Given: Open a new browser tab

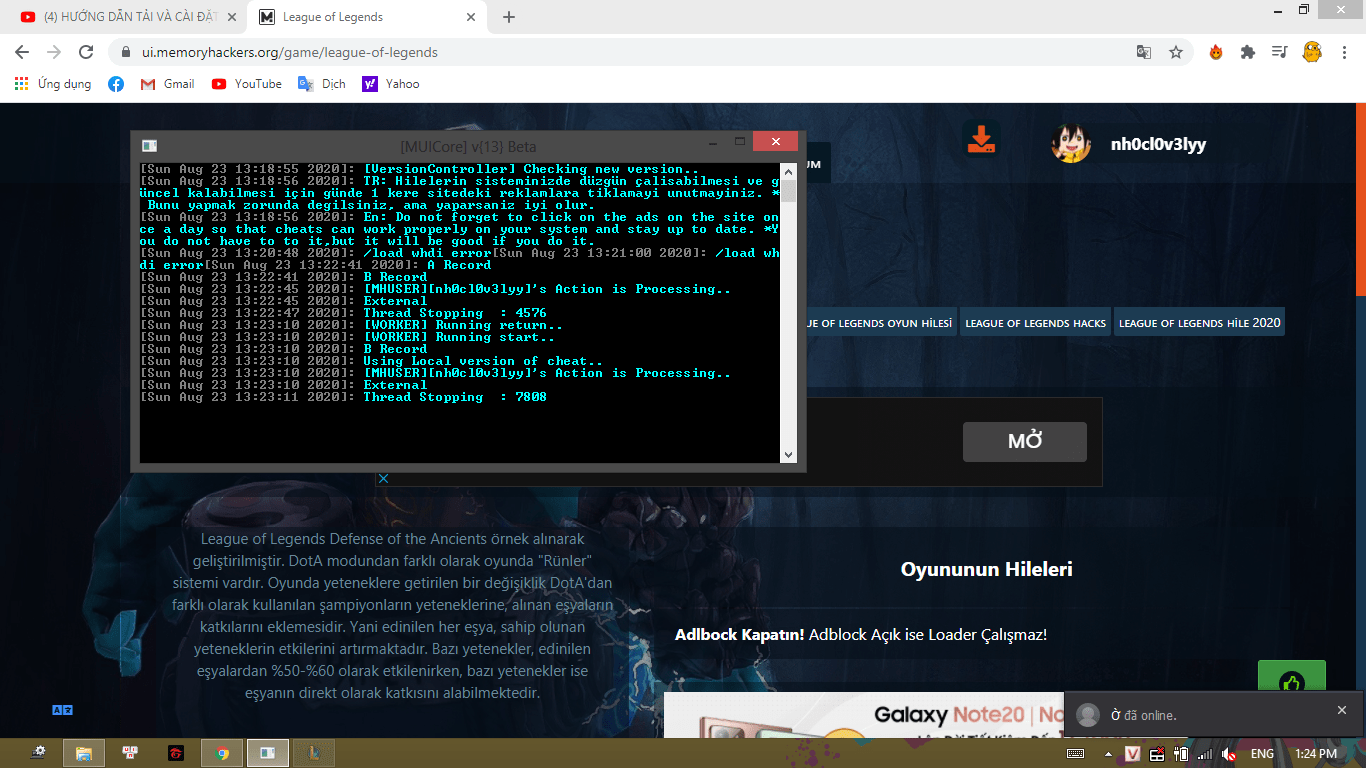Looking at the screenshot, I should coord(508,17).
